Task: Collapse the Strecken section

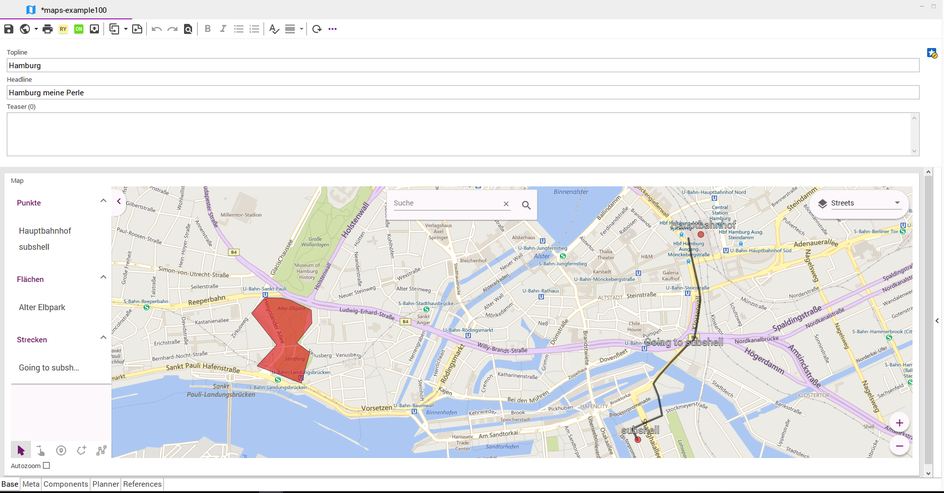Action: [x=103, y=338]
